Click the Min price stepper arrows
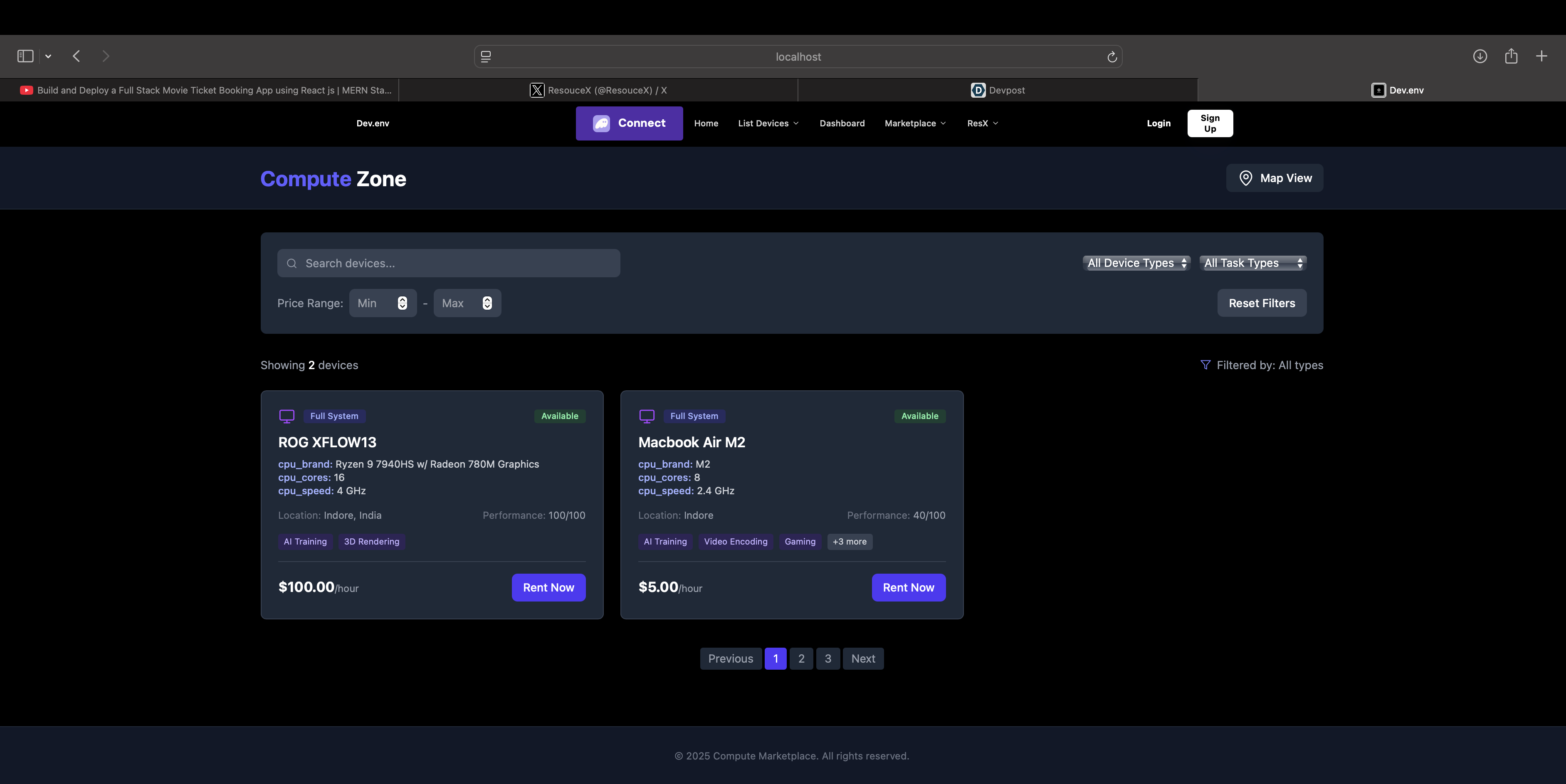The height and width of the screenshot is (784, 1566). click(402, 303)
